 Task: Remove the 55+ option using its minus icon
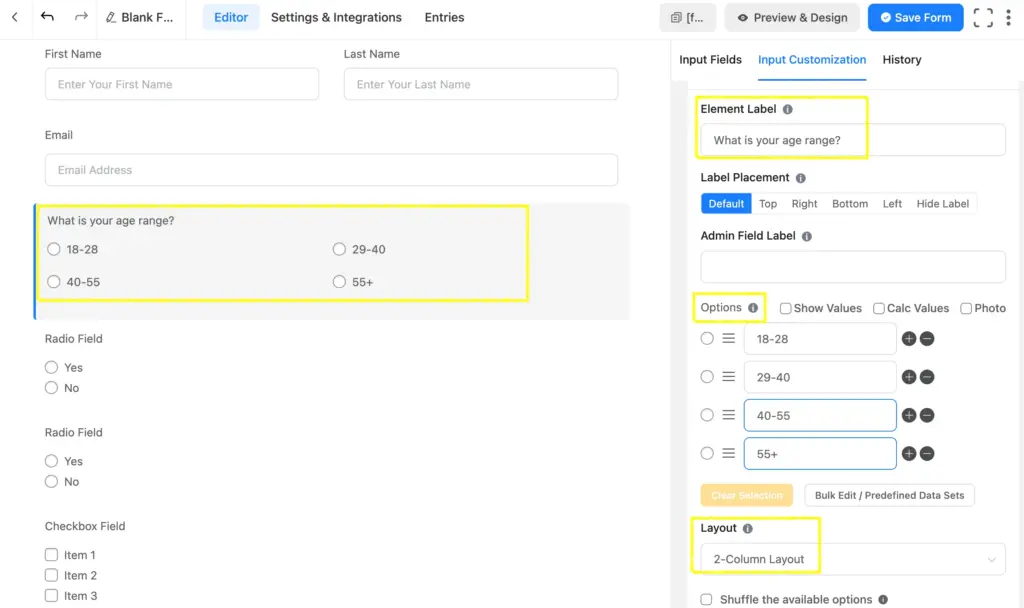(x=927, y=453)
